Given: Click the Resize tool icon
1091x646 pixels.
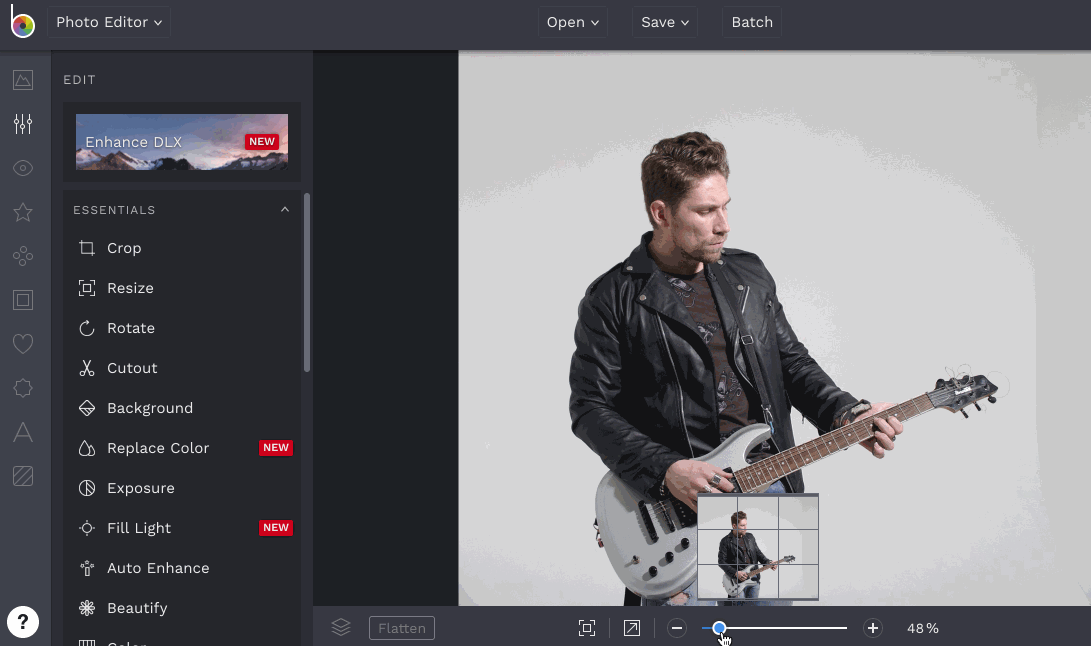Looking at the screenshot, I should point(87,288).
